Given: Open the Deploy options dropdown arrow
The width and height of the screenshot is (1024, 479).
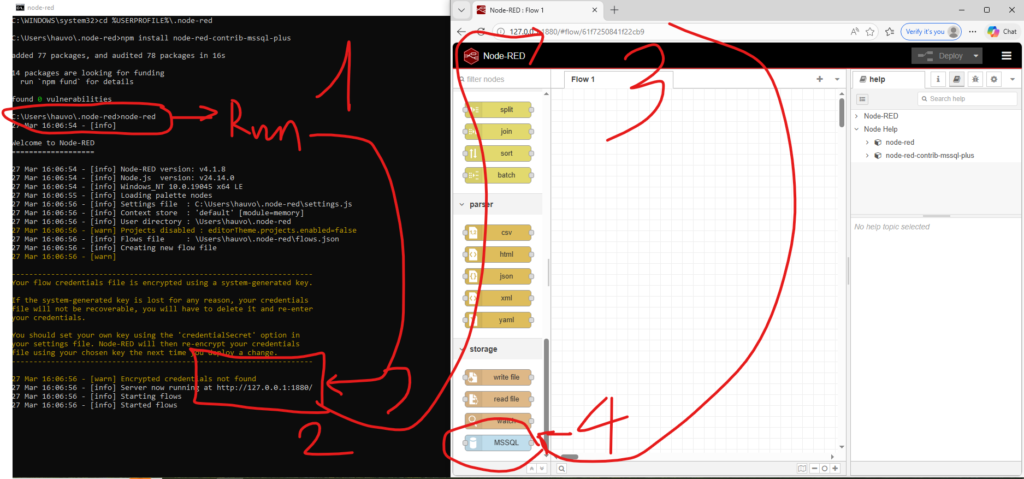Looking at the screenshot, I should pyautogui.click(x=976, y=56).
